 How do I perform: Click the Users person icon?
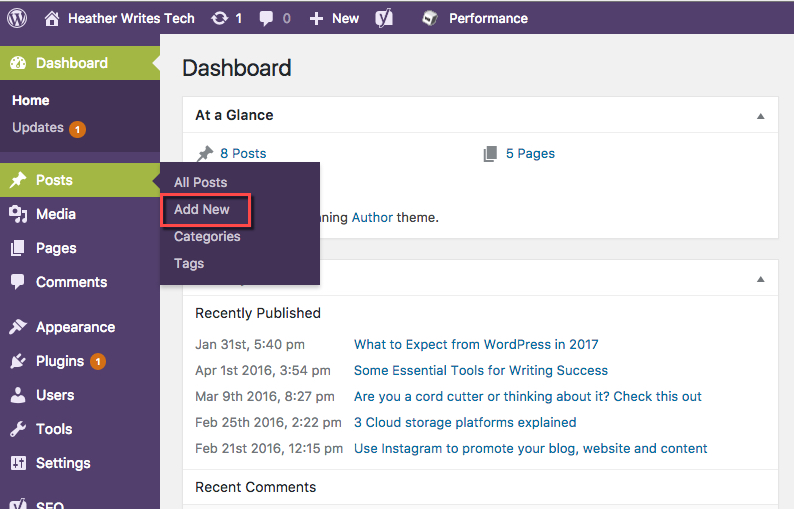pos(18,395)
